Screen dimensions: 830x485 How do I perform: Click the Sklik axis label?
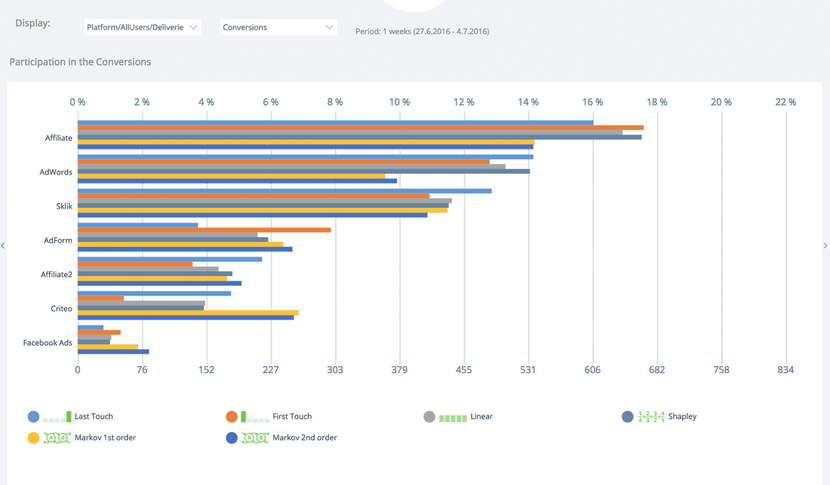coord(64,206)
